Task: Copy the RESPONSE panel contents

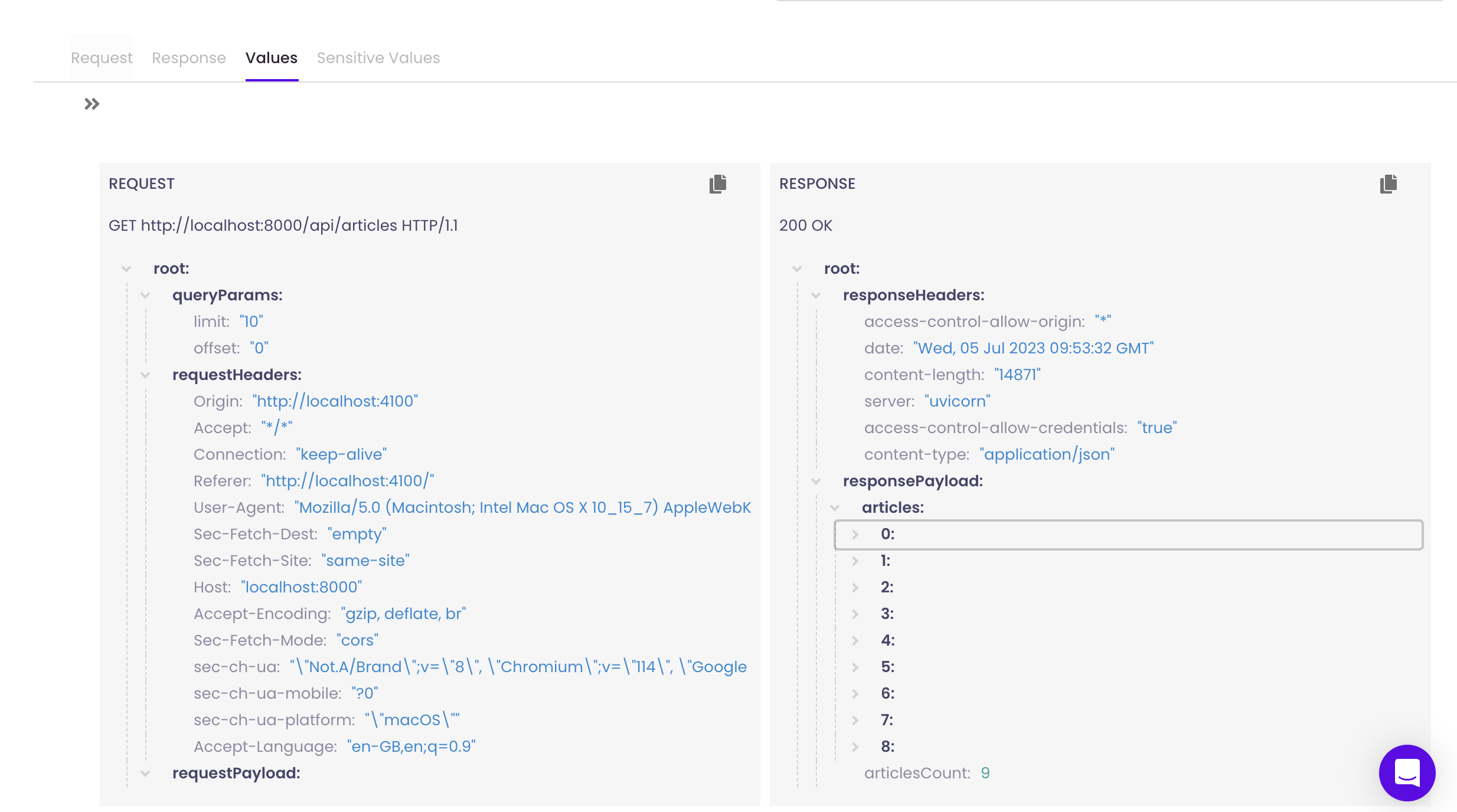Action: [1389, 184]
